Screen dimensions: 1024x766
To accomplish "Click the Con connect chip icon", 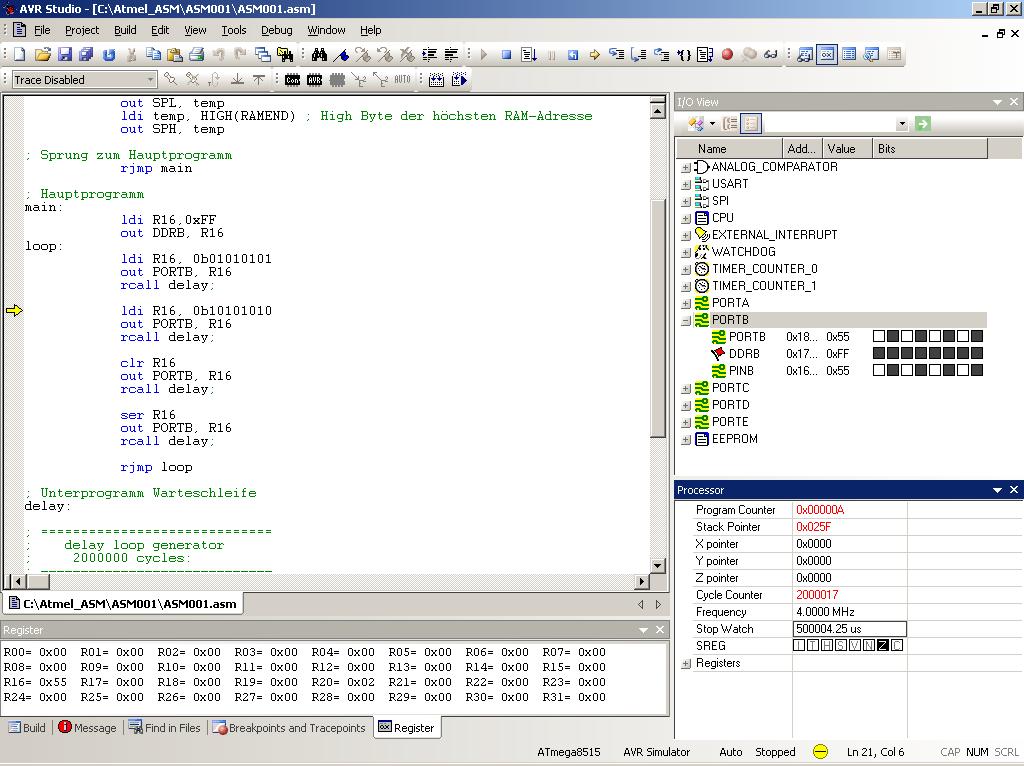I will point(293,80).
